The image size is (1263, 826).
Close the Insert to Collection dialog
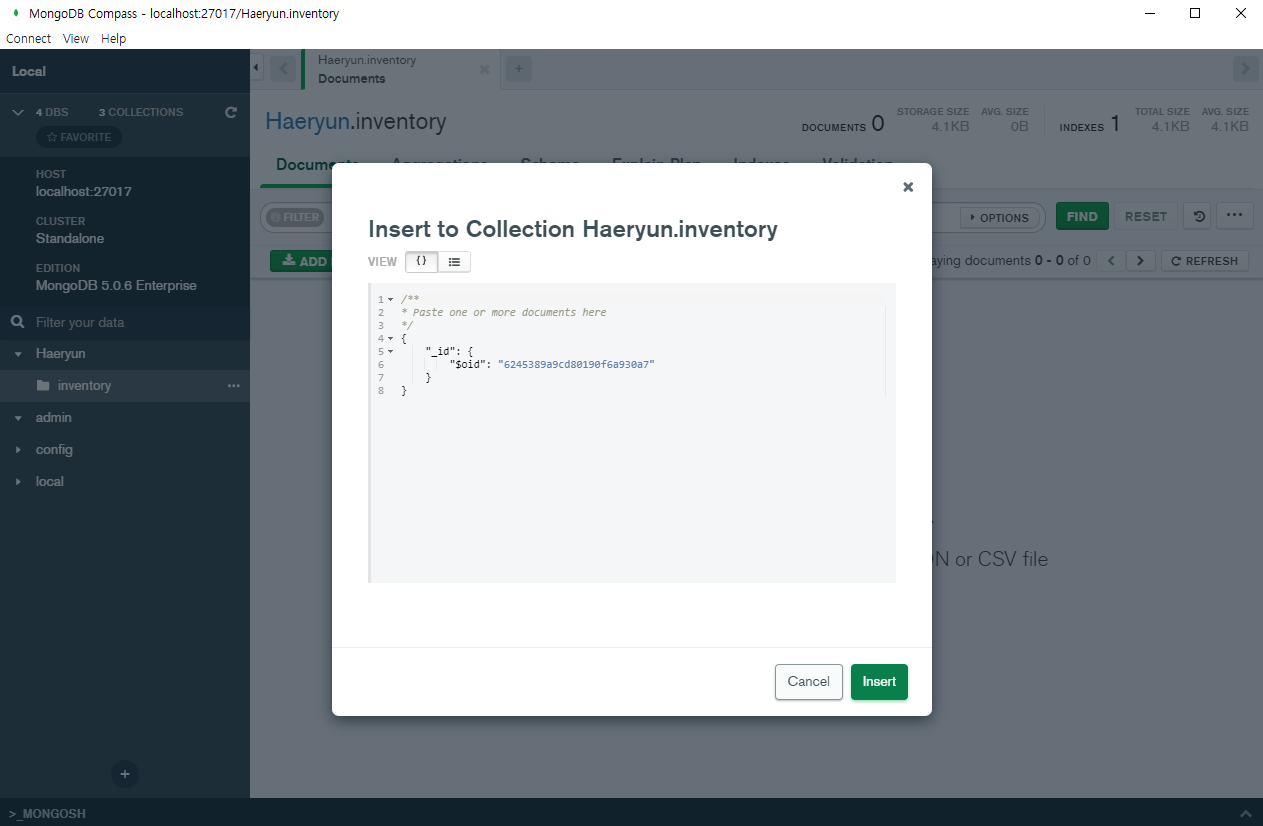(908, 187)
